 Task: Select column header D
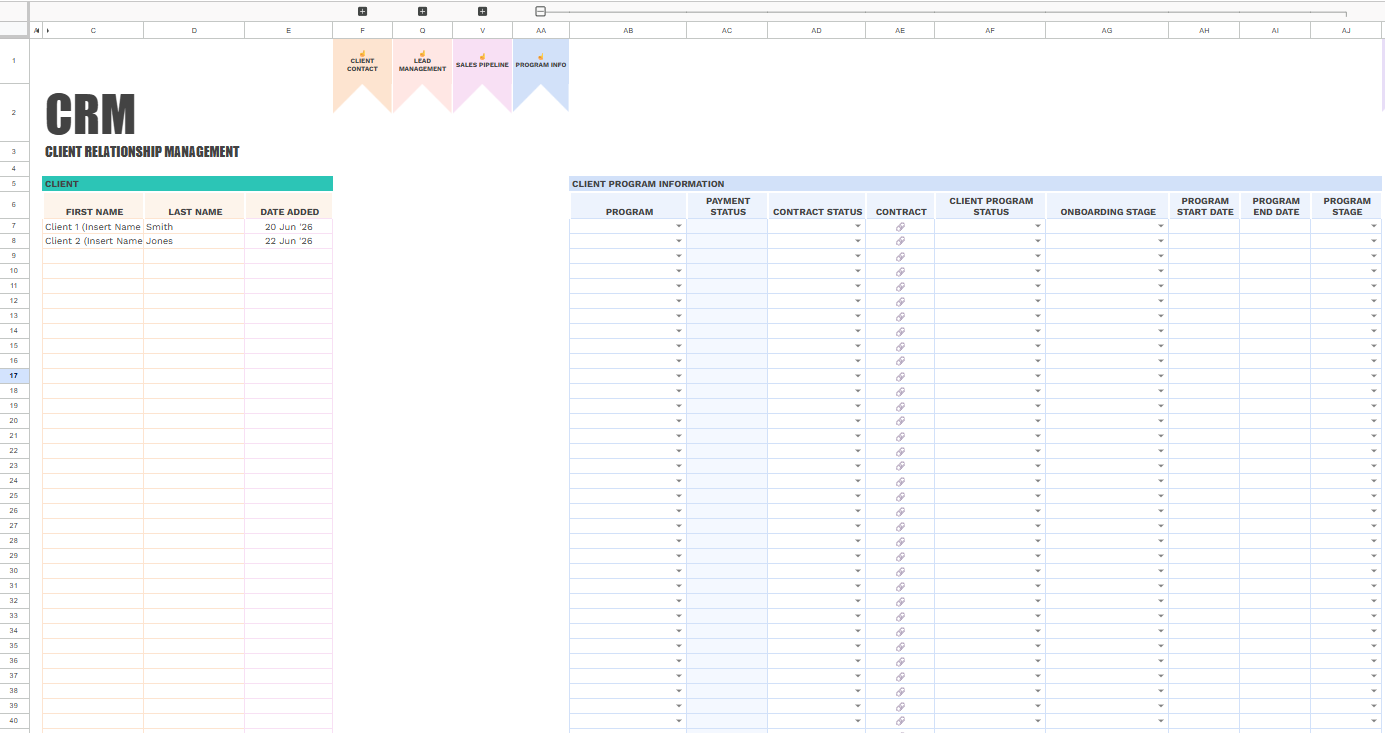pyautogui.click(x=194, y=31)
